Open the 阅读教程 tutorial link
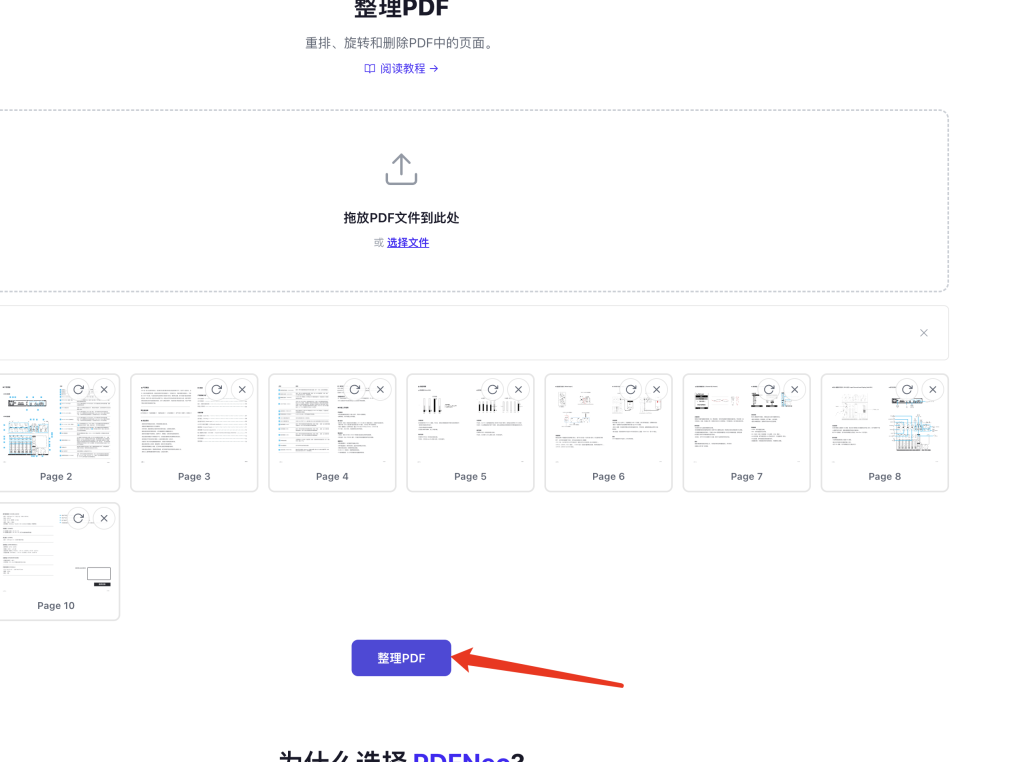Screen dimensions: 1024x762 click(x=401, y=69)
